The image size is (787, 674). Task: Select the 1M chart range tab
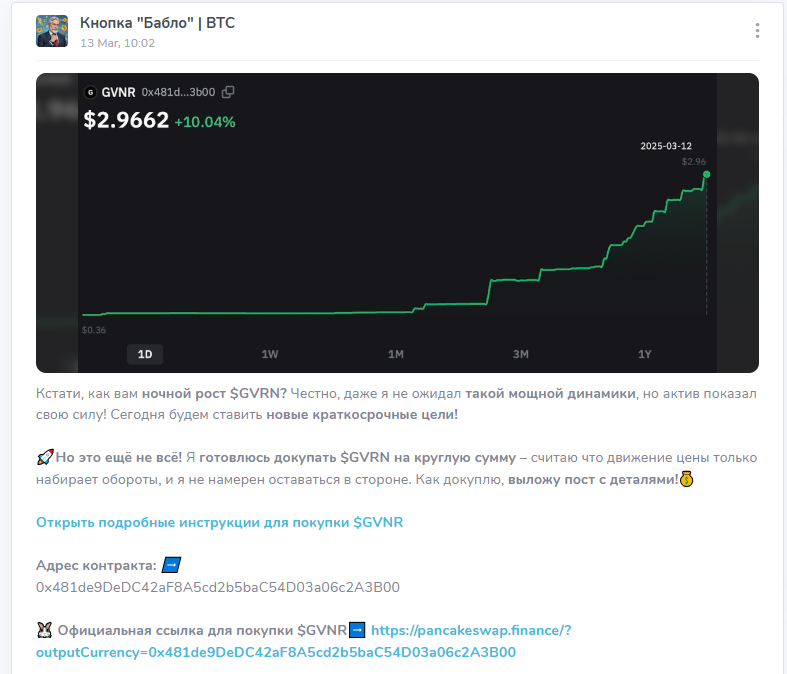(x=396, y=354)
